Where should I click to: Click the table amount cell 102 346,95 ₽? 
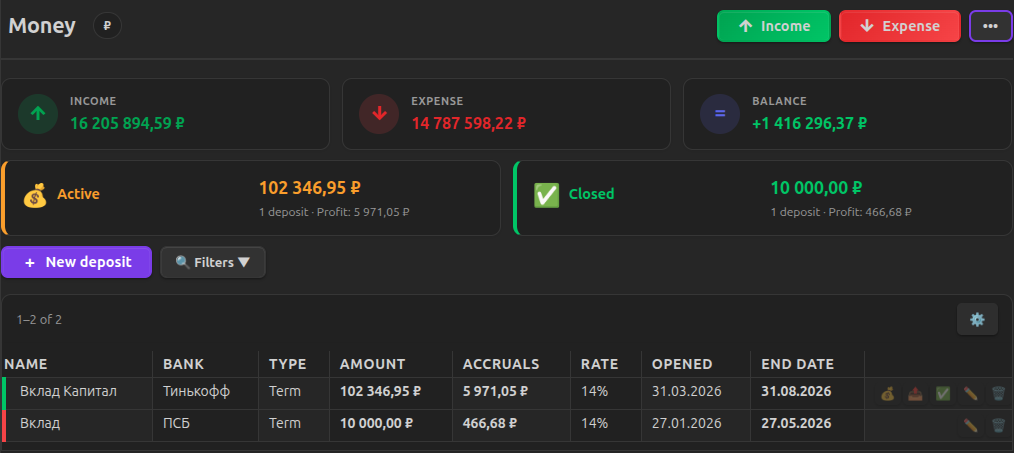point(381,392)
